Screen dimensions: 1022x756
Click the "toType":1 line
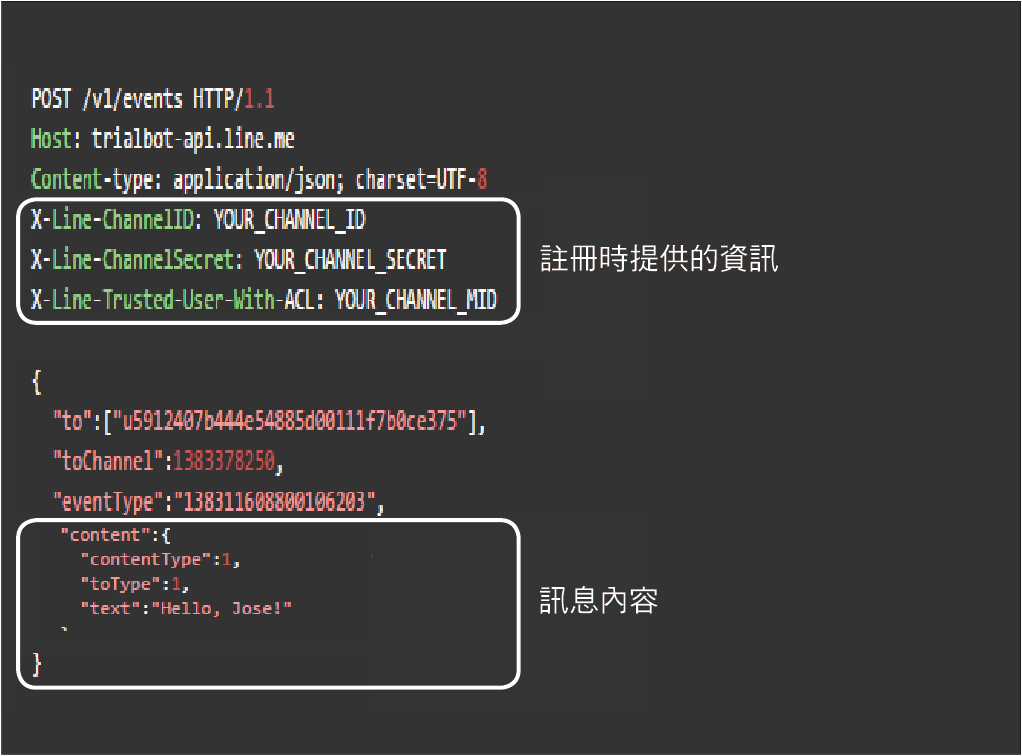pyautogui.click(x=135, y=584)
